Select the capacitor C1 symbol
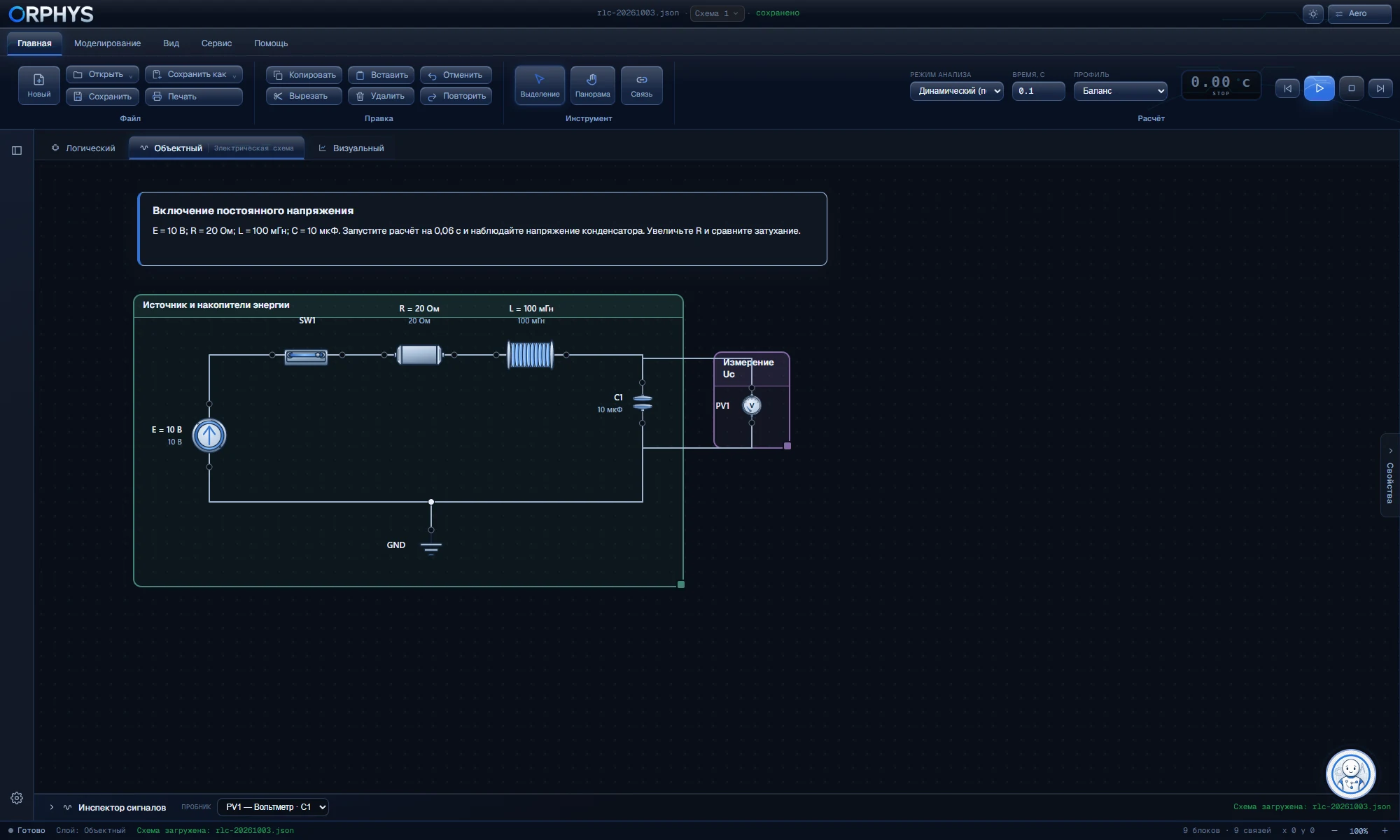The width and height of the screenshot is (1400, 840). 642,402
